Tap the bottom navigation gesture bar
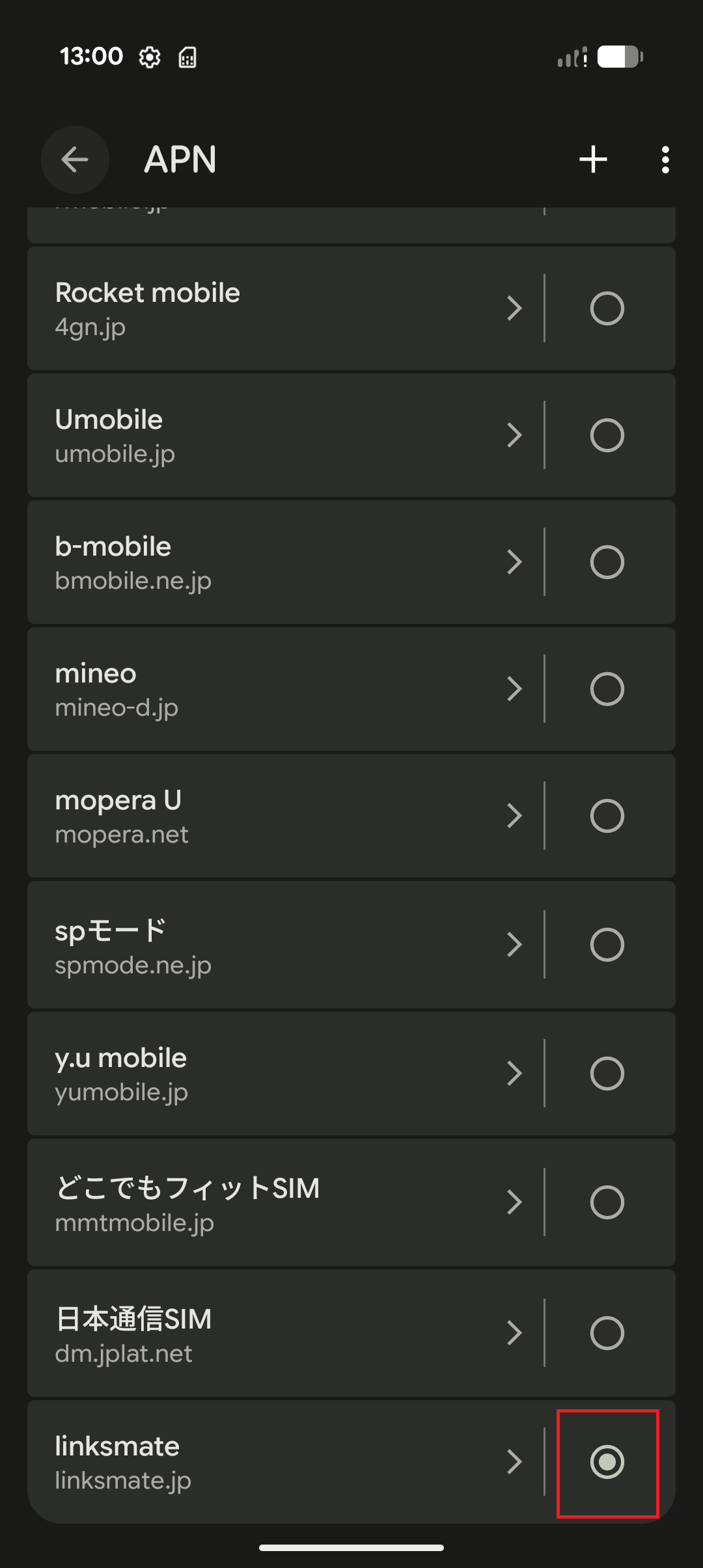Image resolution: width=703 pixels, height=1568 pixels. pos(351,1548)
